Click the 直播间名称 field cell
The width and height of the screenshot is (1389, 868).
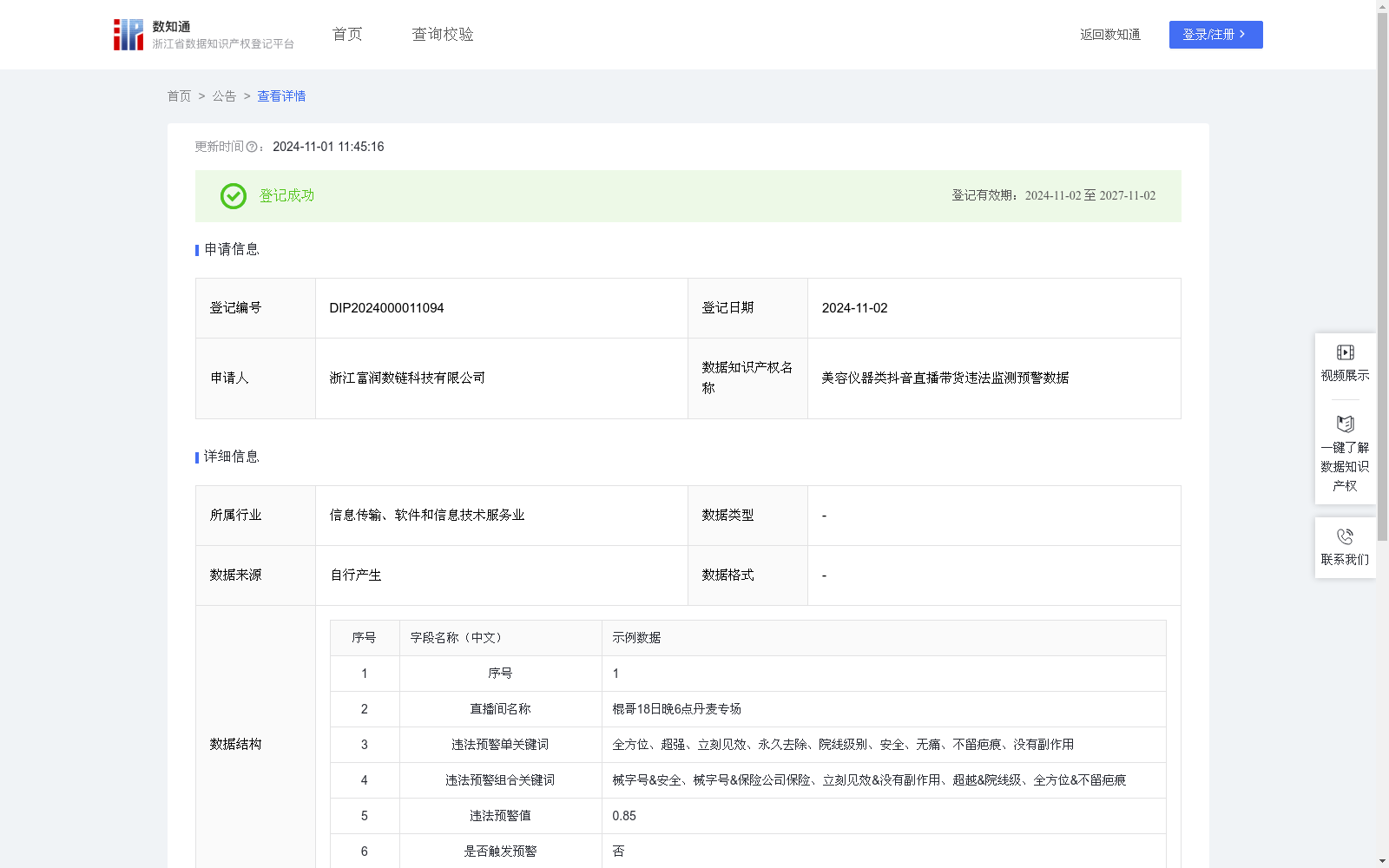[500, 709]
